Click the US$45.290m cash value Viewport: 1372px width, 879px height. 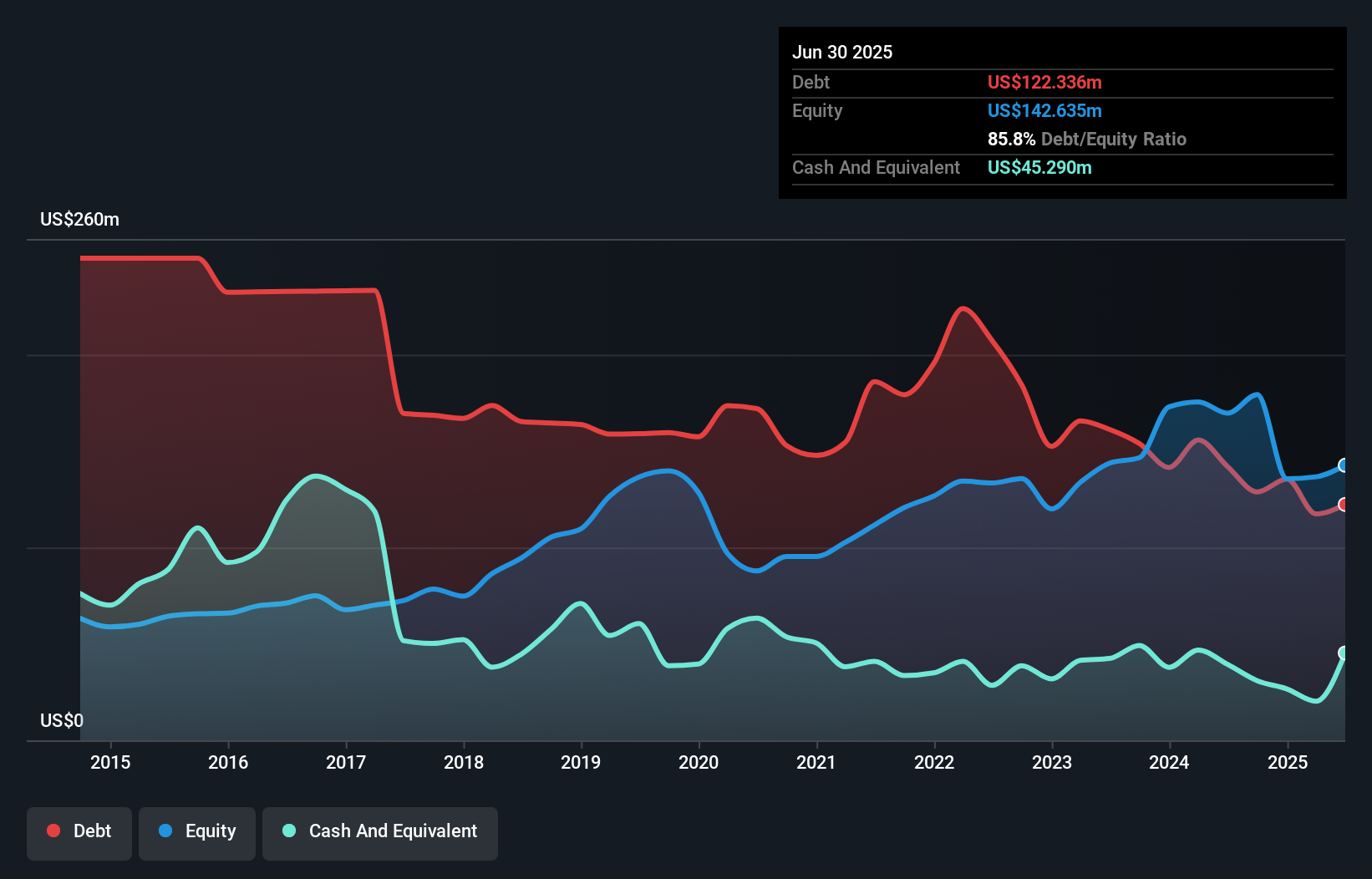pyautogui.click(x=1039, y=167)
